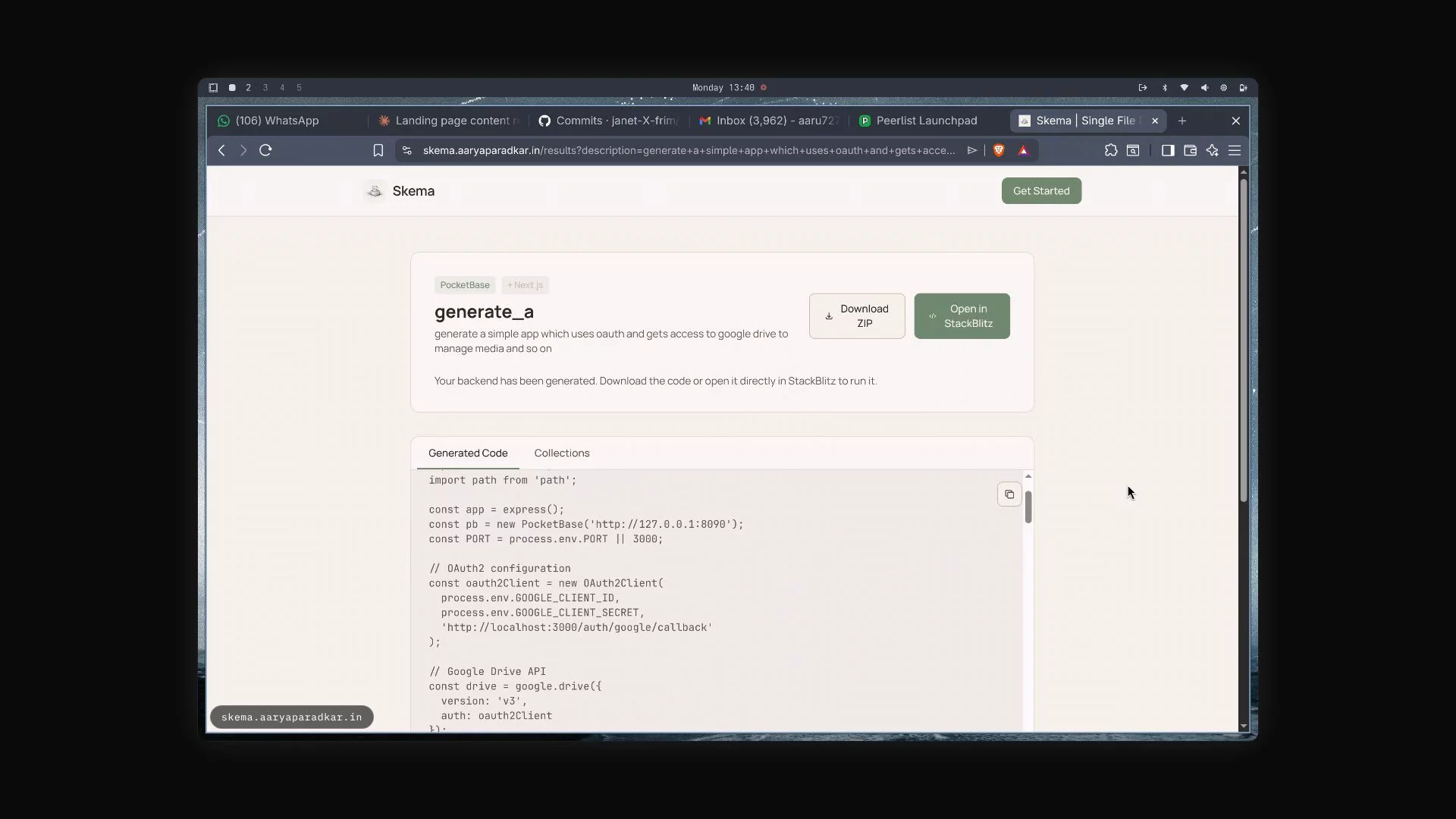Click the page scroll-down arrow
Image resolution: width=1456 pixels, height=819 pixels.
point(1243,726)
